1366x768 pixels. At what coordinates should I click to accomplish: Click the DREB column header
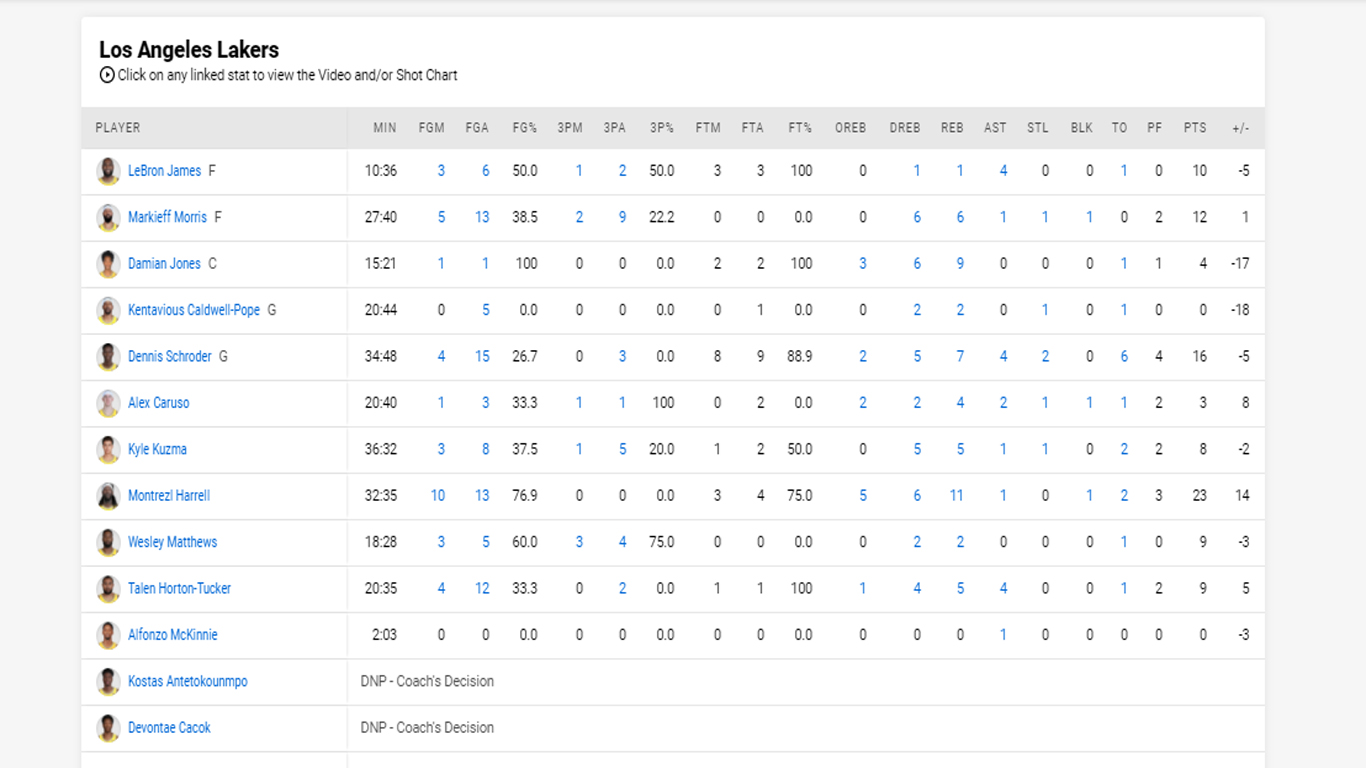pos(905,128)
